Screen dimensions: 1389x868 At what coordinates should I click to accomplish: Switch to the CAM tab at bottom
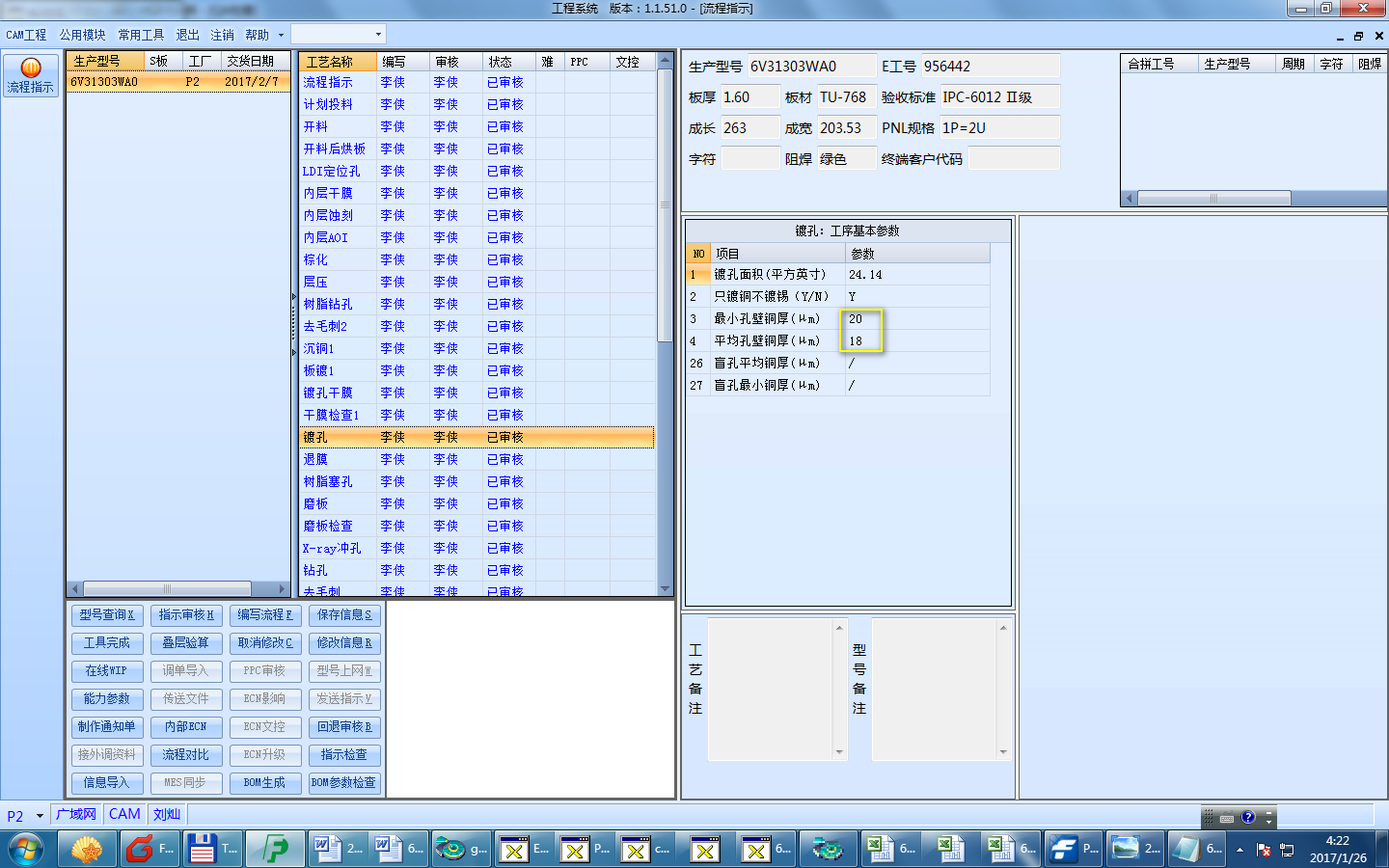click(x=124, y=814)
